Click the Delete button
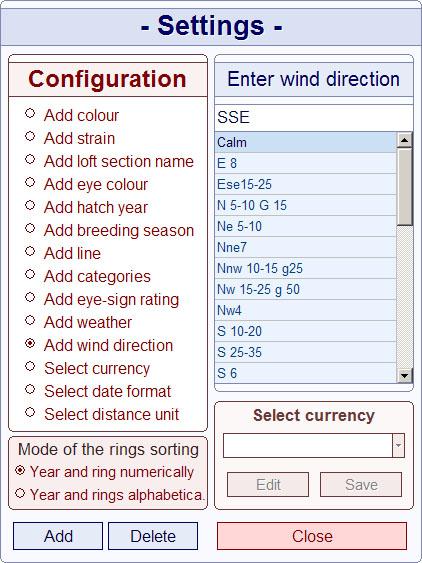This screenshot has height=563, width=422. click(x=153, y=536)
